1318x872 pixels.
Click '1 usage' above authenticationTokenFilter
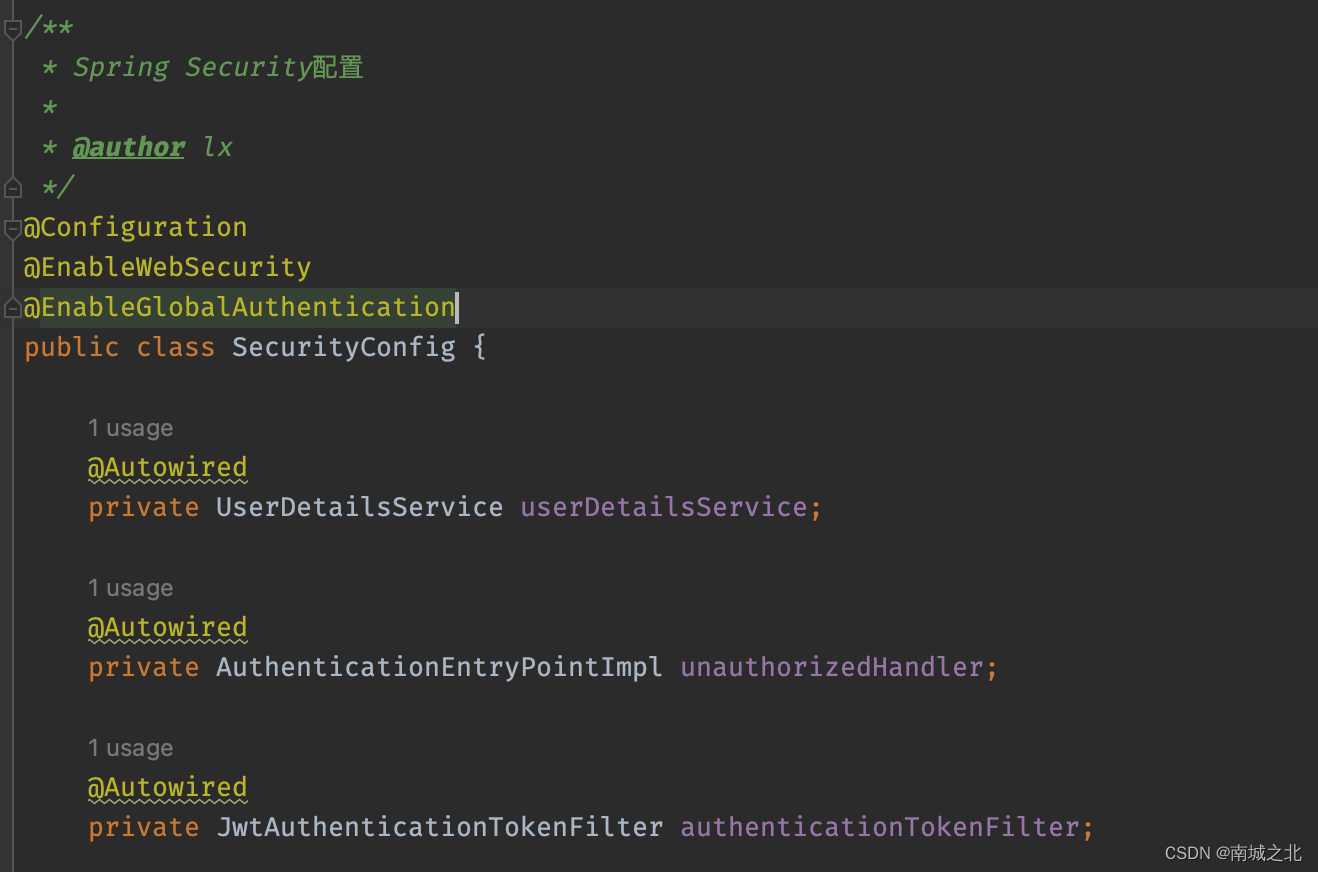[130, 747]
